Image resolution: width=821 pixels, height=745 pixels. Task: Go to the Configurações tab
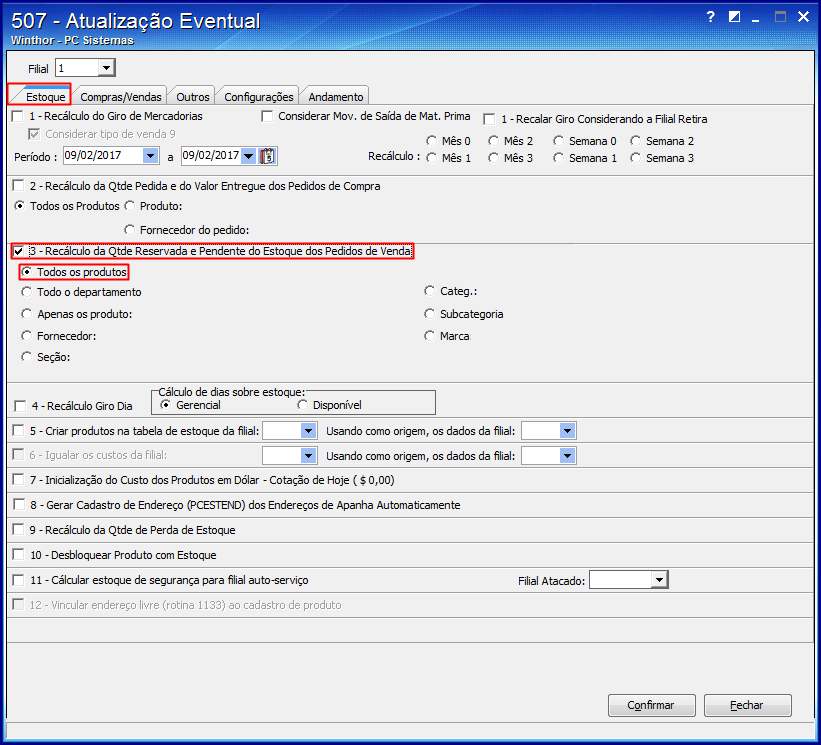258,96
